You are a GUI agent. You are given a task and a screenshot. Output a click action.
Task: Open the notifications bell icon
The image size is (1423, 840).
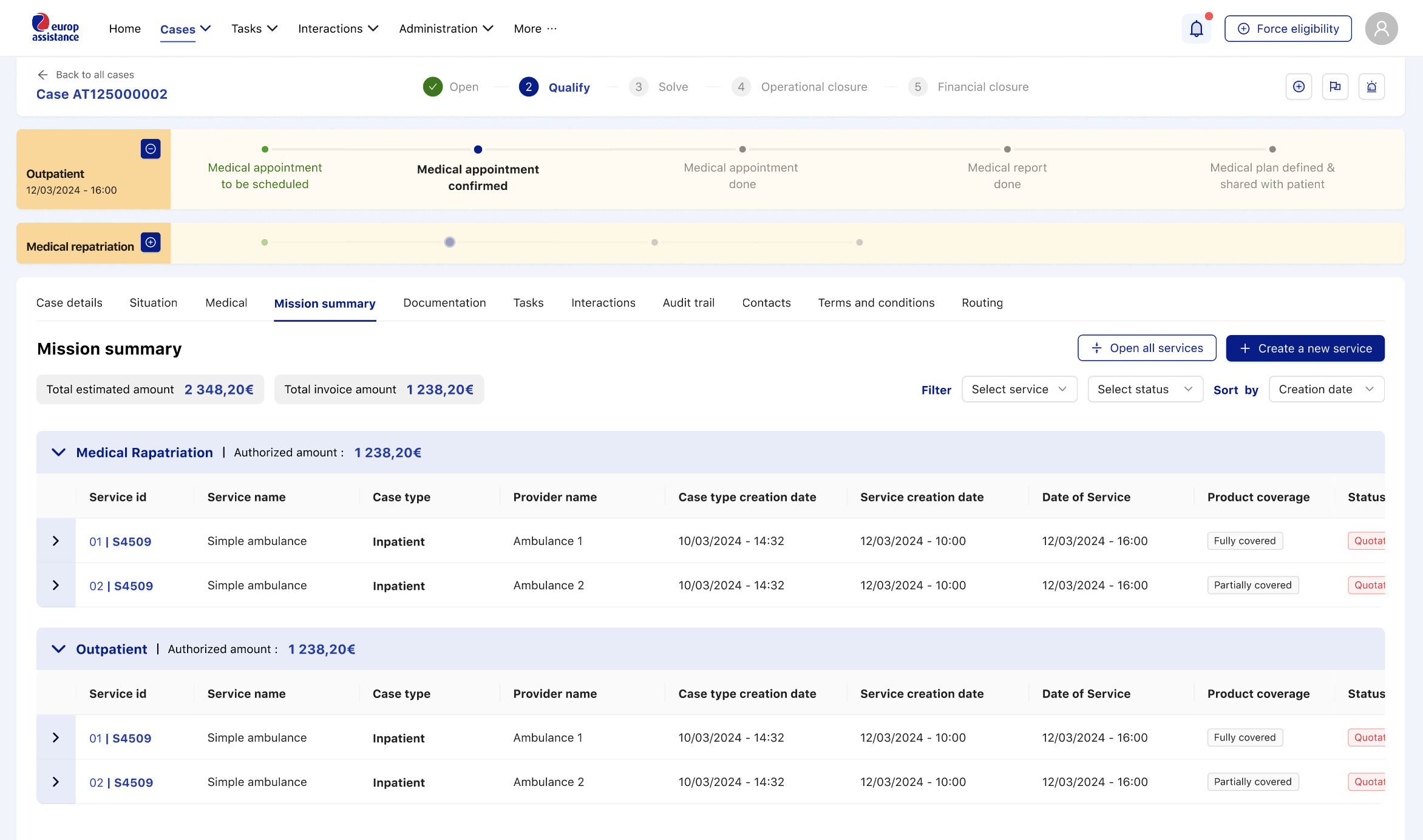coord(1196,29)
